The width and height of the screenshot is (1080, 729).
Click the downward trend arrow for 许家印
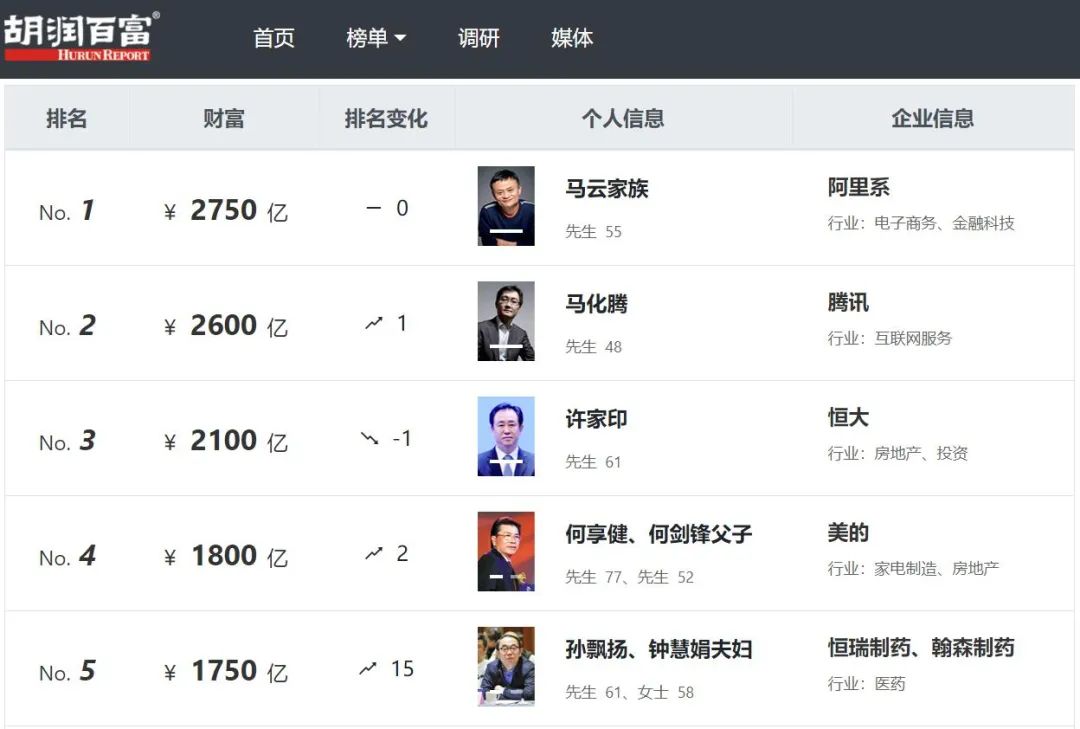(370, 439)
